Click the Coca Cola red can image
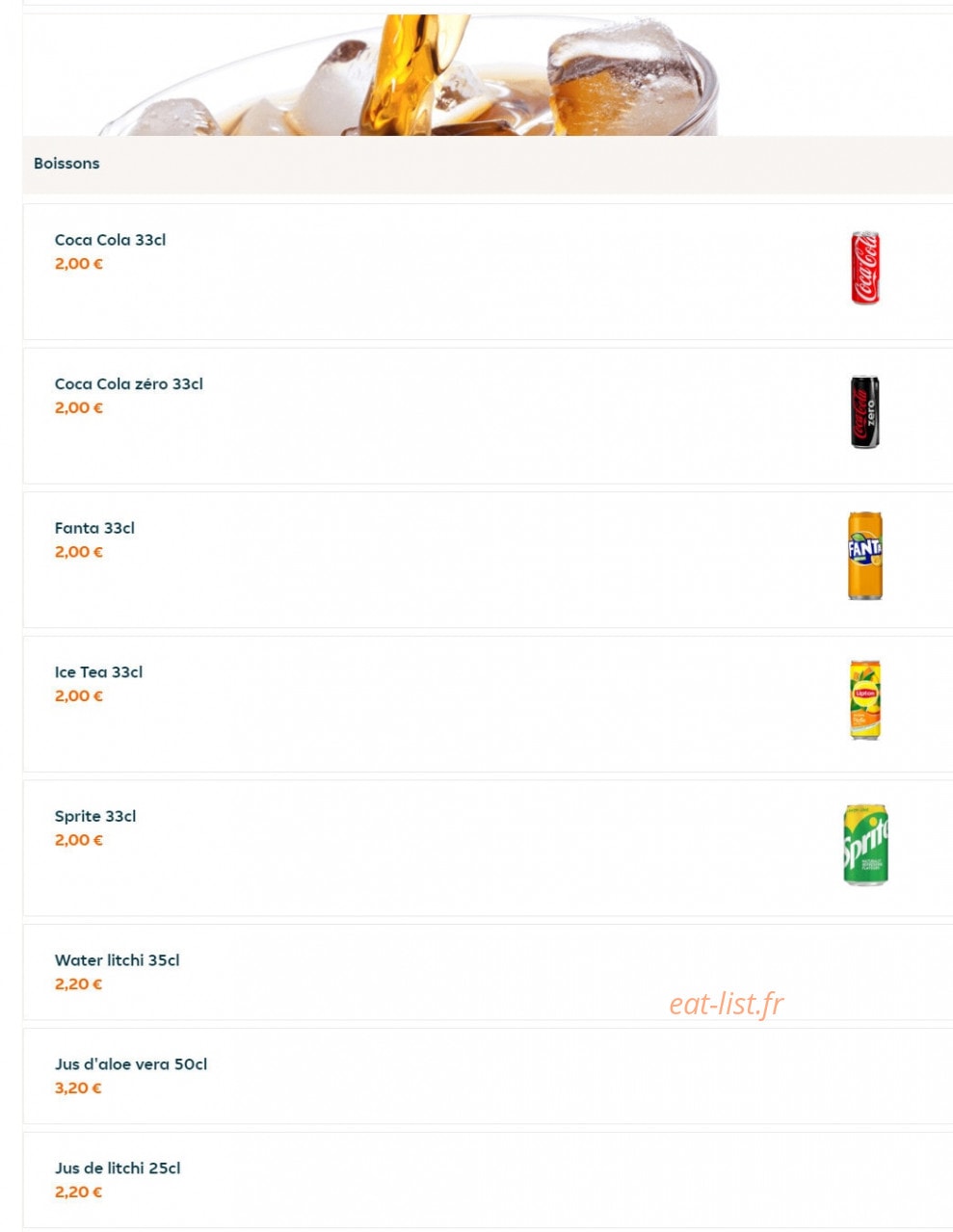953x1232 pixels. pos(864,268)
